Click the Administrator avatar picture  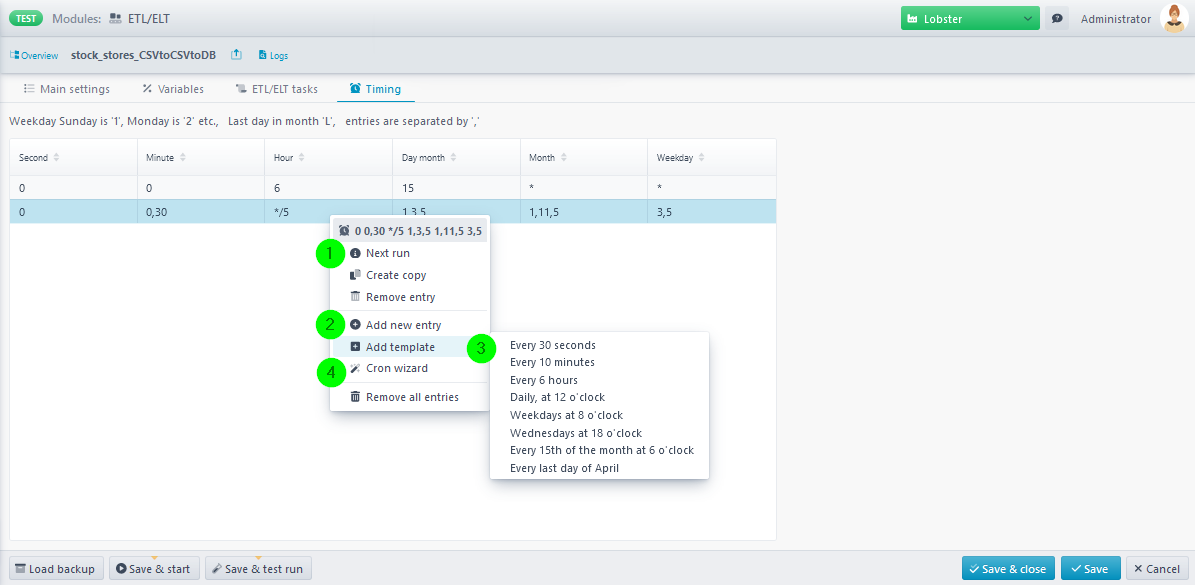1174,19
